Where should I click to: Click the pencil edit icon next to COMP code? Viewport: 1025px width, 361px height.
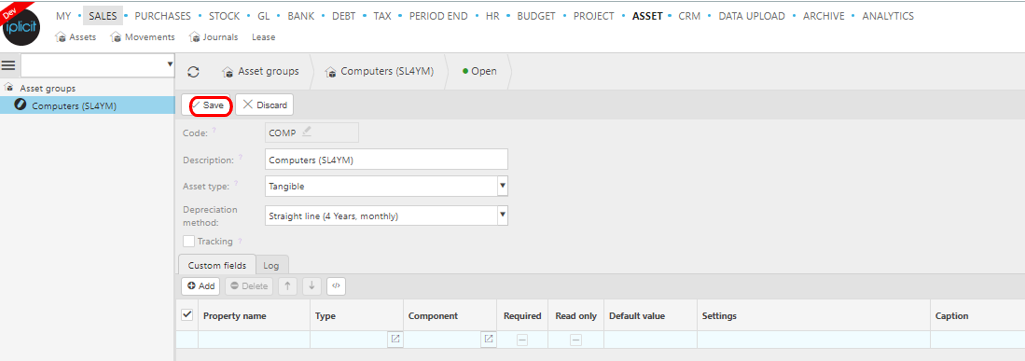point(307,132)
